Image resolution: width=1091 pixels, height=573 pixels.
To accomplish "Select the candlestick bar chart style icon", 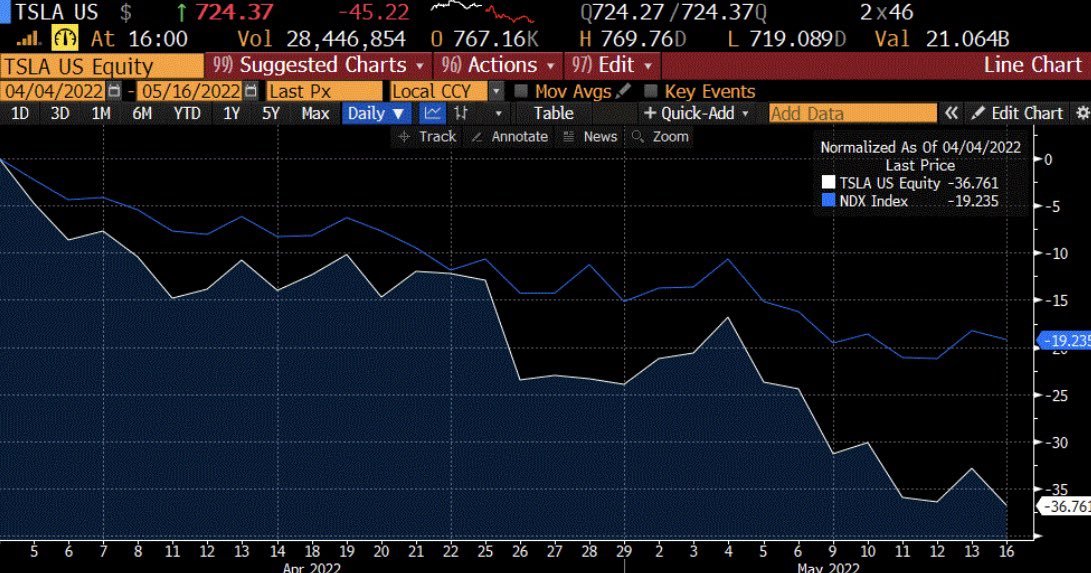I will (461, 113).
